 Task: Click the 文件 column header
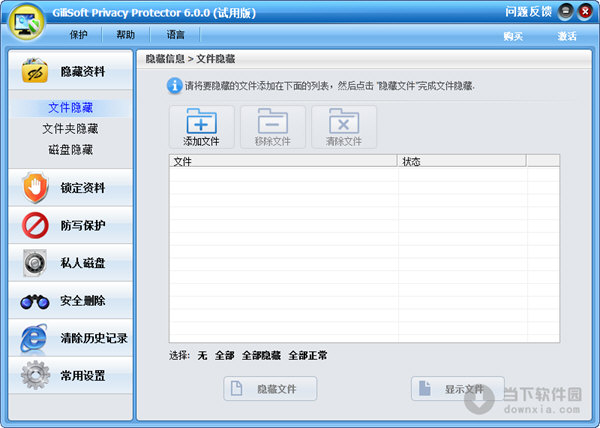pyautogui.click(x=283, y=161)
